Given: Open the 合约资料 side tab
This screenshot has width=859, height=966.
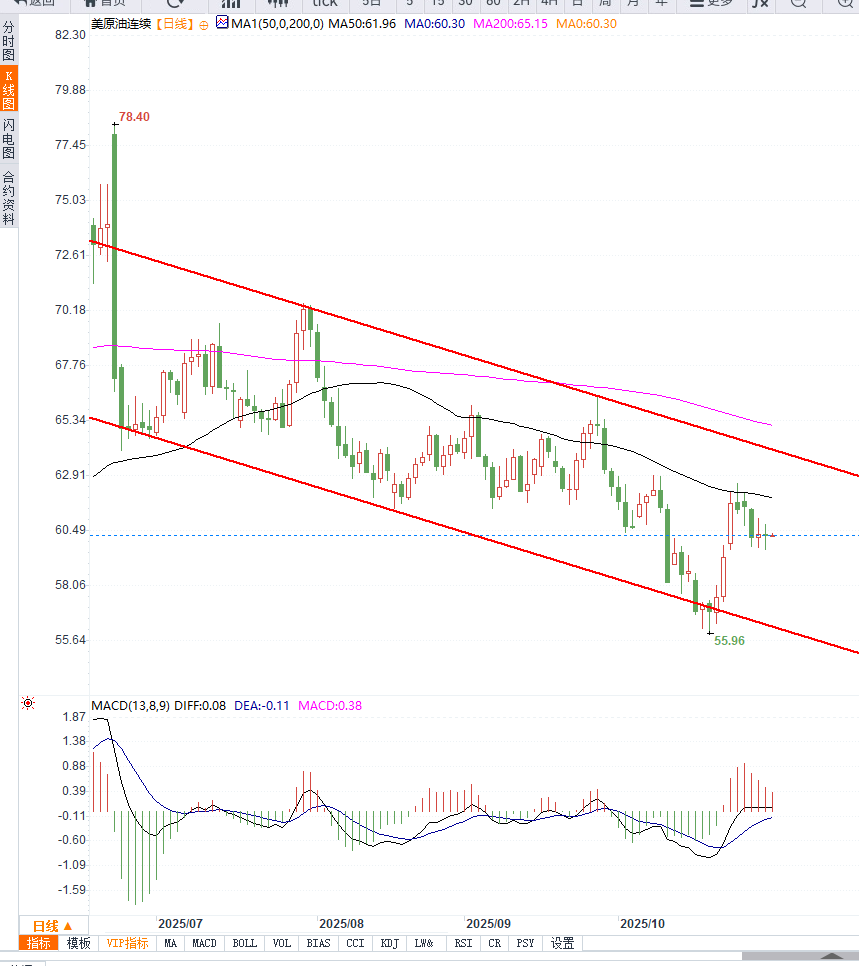Looking at the screenshot, I should pos(9,197).
